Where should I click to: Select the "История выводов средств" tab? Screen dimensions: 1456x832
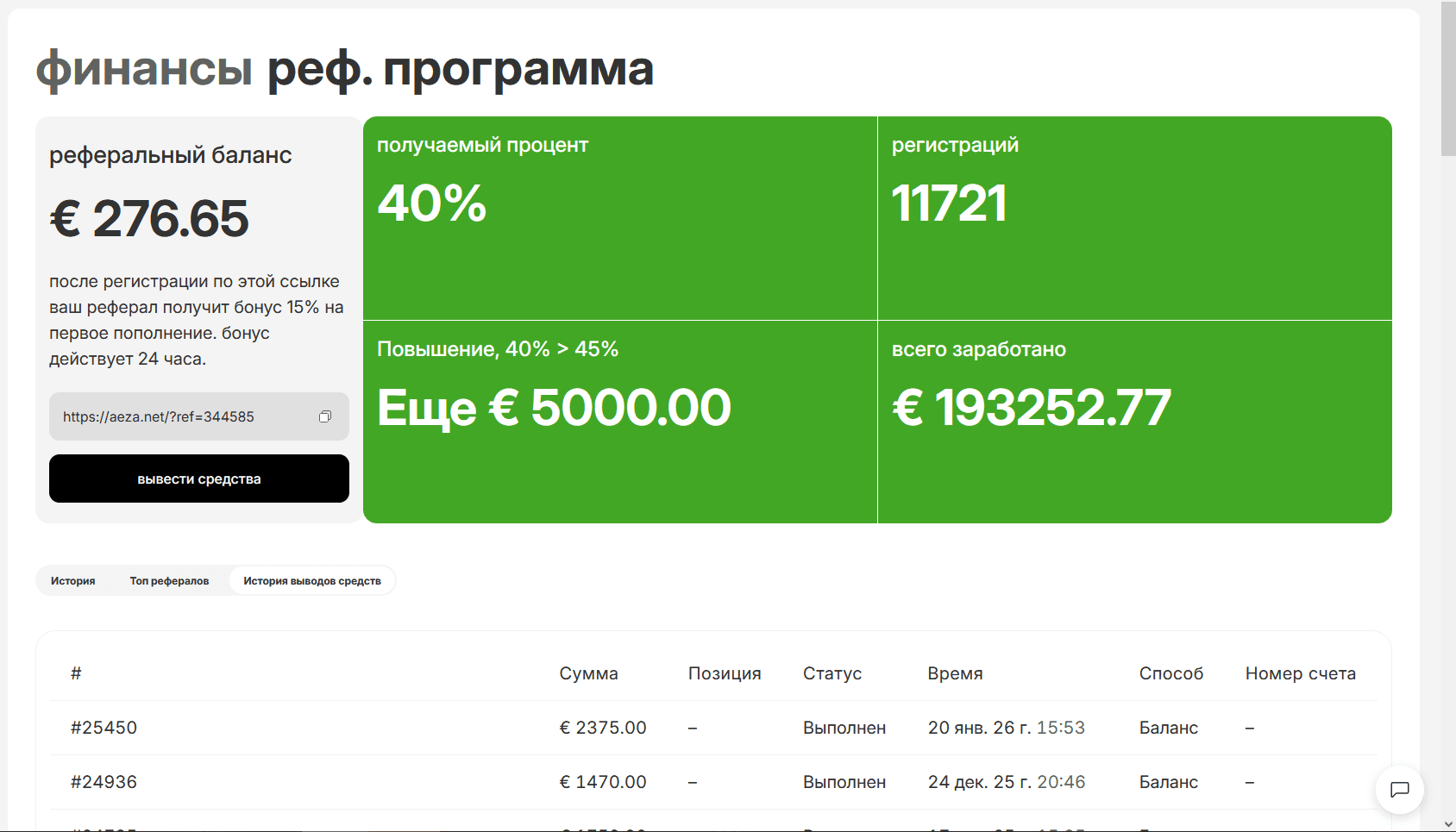click(x=312, y=581)
